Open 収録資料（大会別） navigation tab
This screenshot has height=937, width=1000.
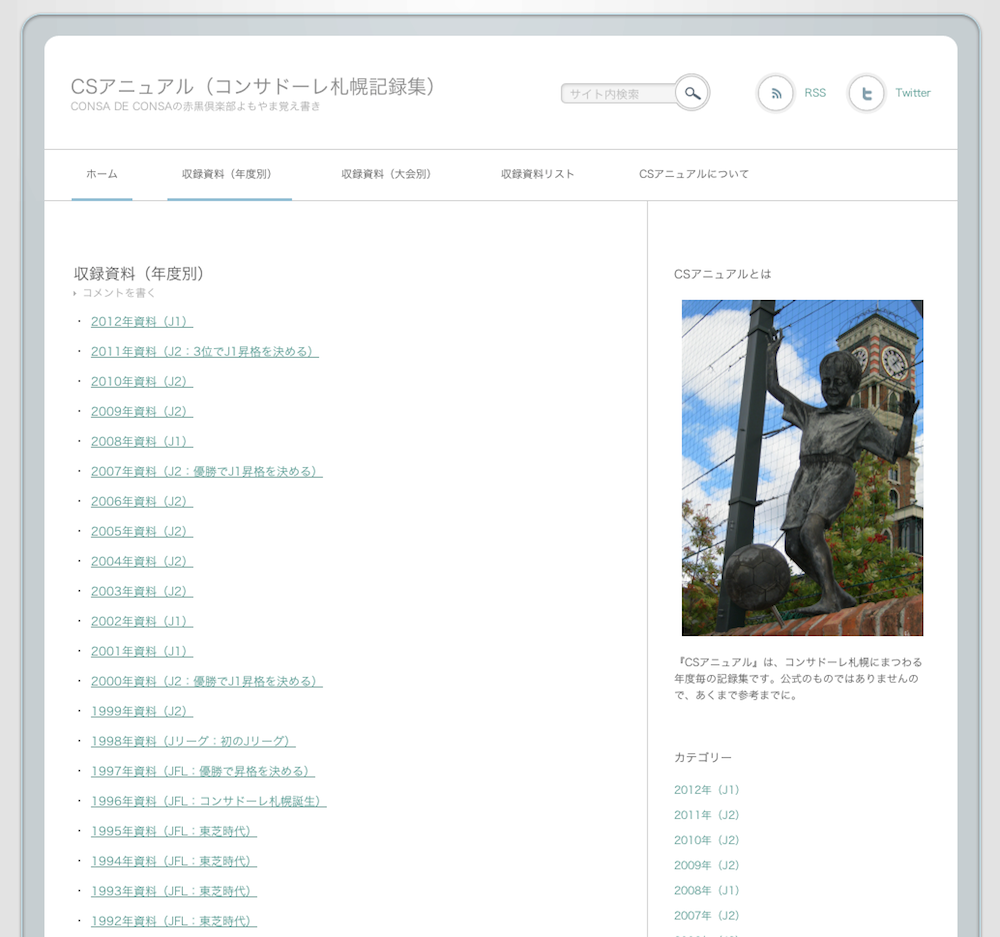point(386,174)
